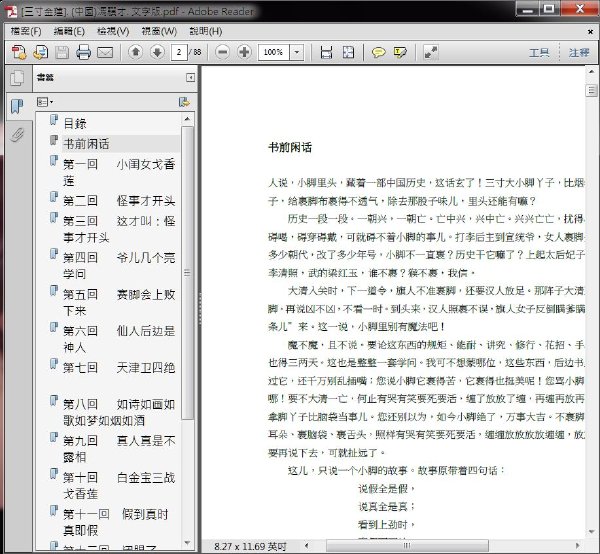Open the 視窗(W) menu

click(159, 31)
